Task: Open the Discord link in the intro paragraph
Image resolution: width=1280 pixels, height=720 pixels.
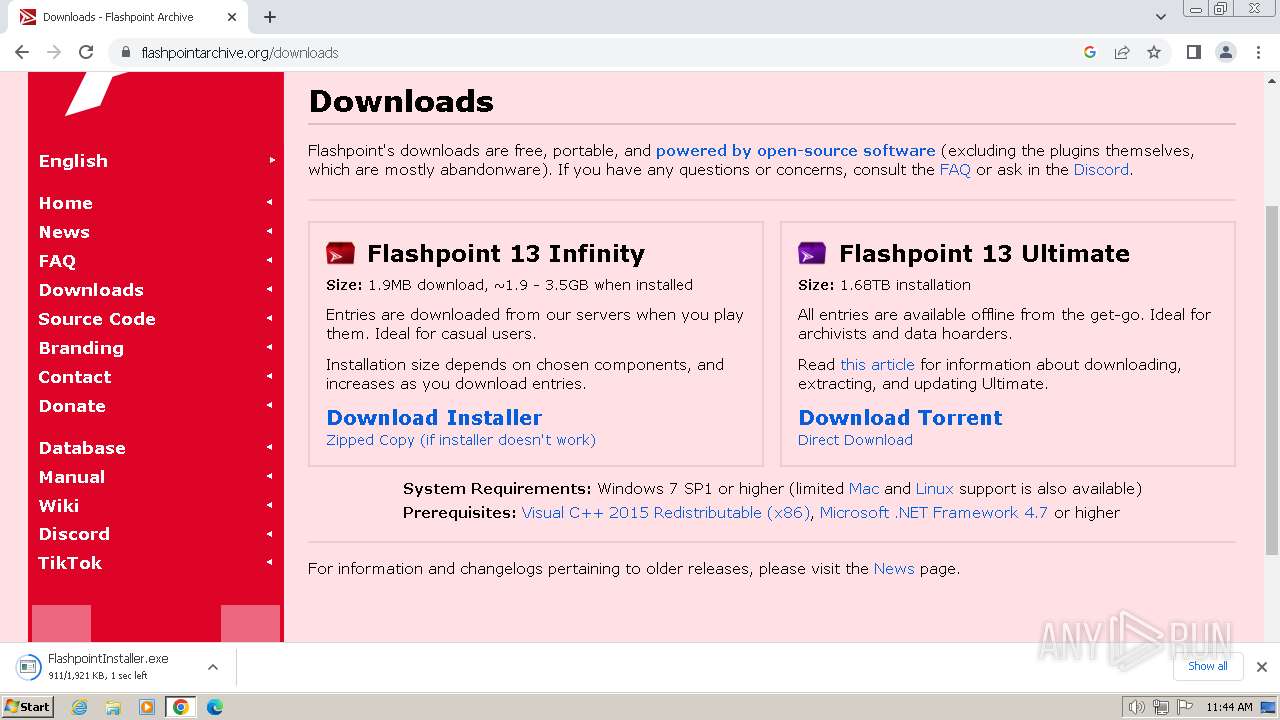Action: pyautogui.click(x=1101, y=170)
